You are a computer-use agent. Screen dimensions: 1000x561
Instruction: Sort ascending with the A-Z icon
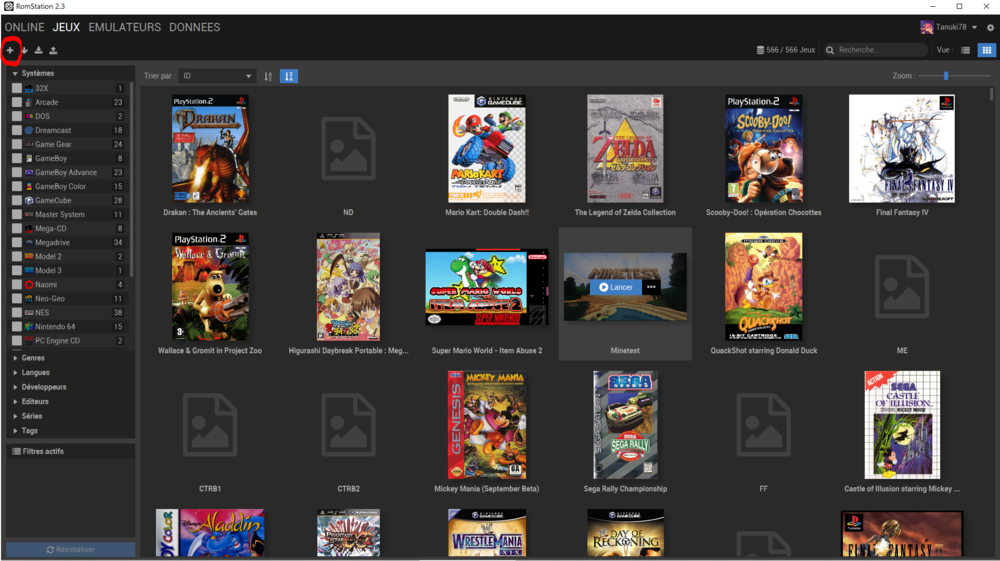click(268, 76)
